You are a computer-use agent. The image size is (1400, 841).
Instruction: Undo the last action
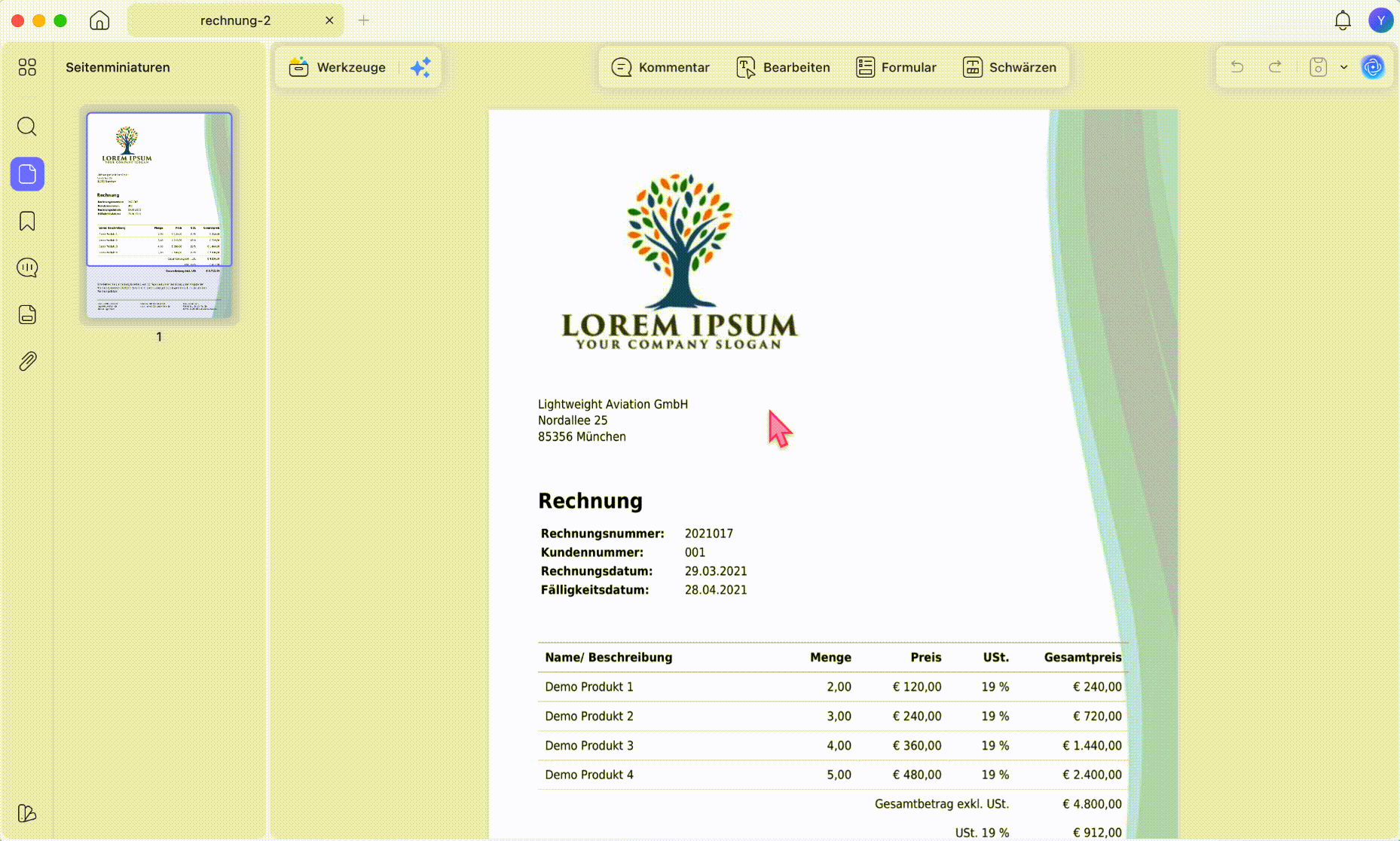pos(1237,67)
